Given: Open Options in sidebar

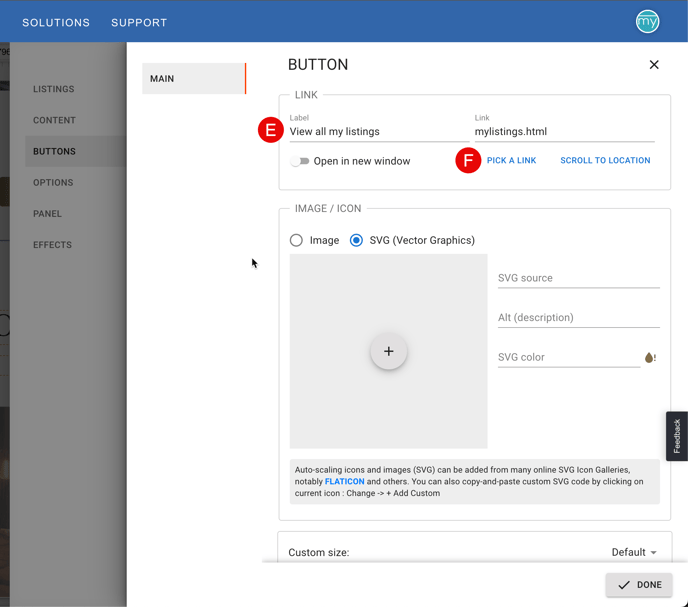Looking at the screenshot, I should coord(53,183).
